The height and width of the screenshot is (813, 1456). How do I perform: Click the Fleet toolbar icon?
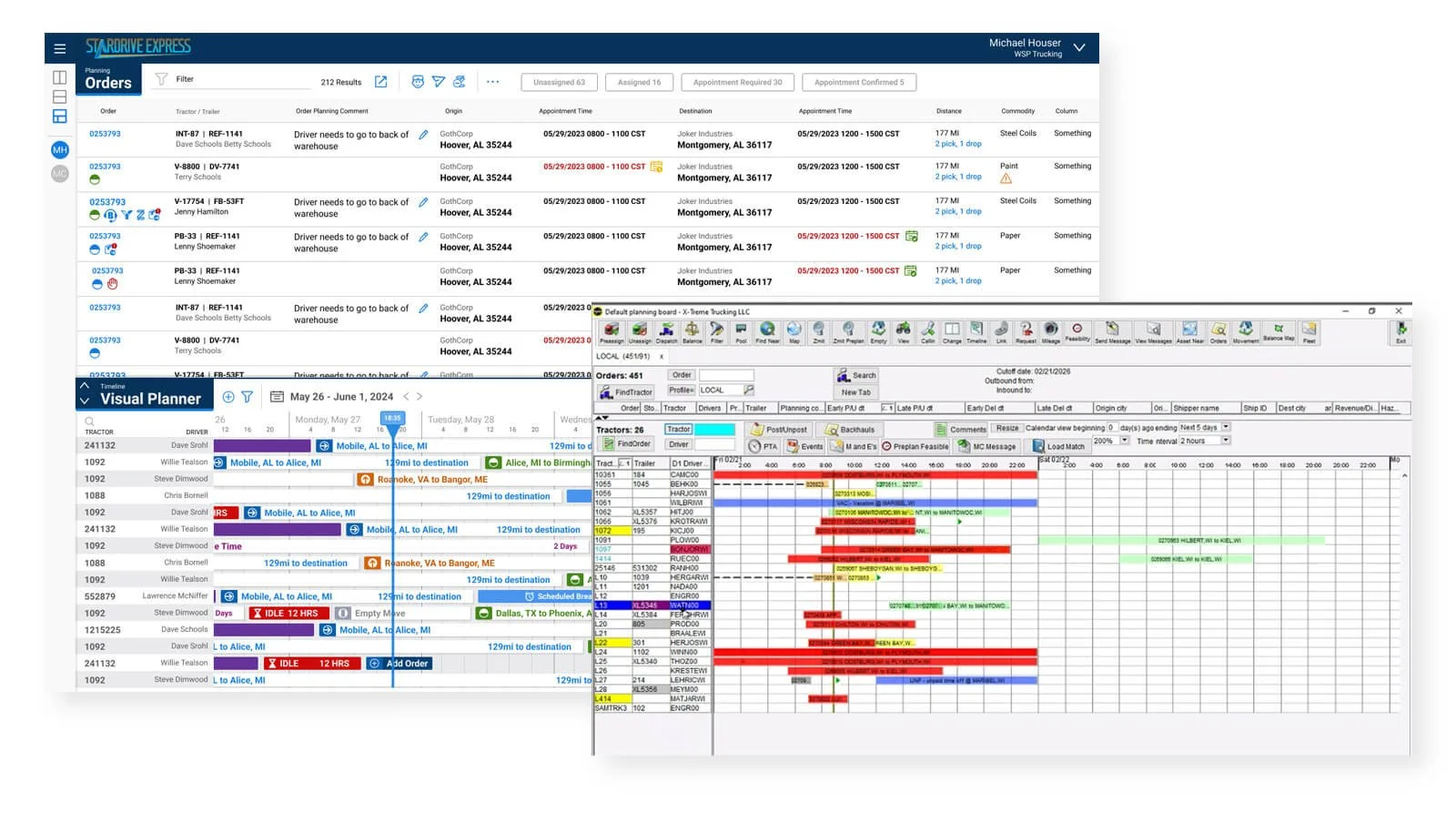pos(1309,332)
